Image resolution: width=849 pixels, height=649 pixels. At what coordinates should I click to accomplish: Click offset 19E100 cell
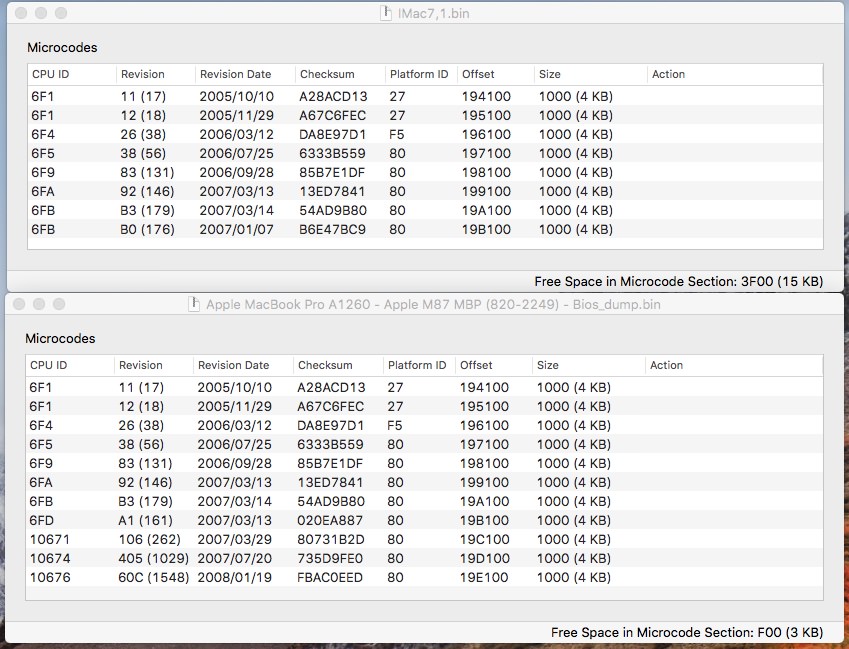coord(484,577)
